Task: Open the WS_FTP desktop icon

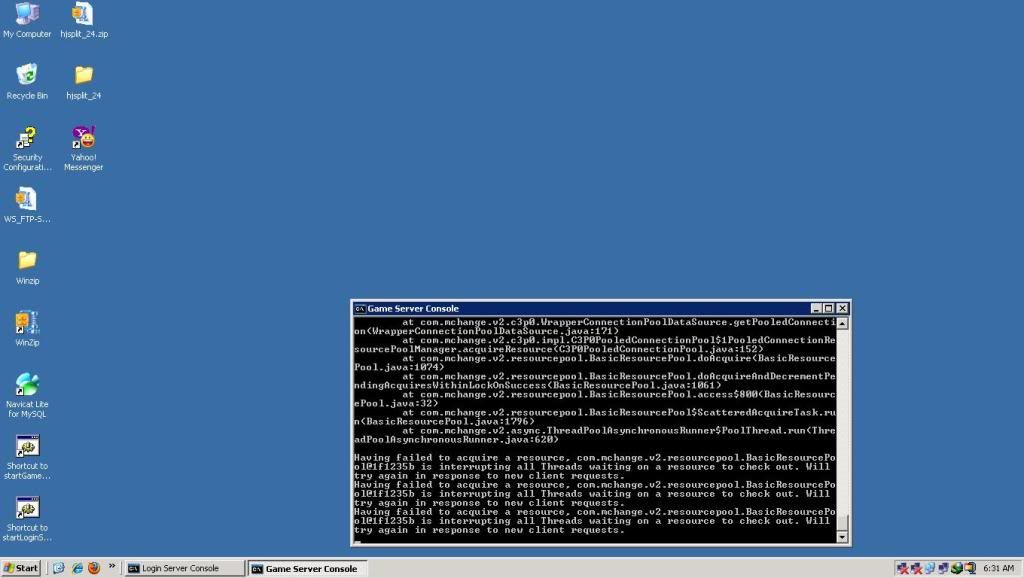Action: point(27,199)
